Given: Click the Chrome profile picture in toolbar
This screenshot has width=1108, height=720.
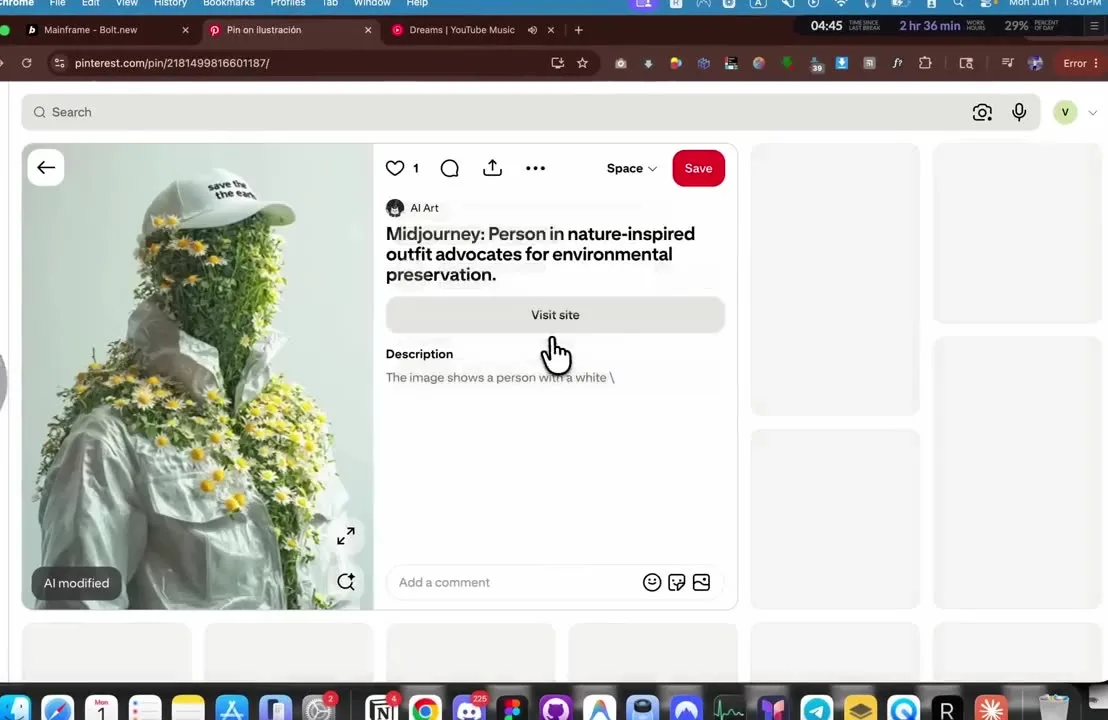Looking at the screenshot, I should tap(1035, 63).
